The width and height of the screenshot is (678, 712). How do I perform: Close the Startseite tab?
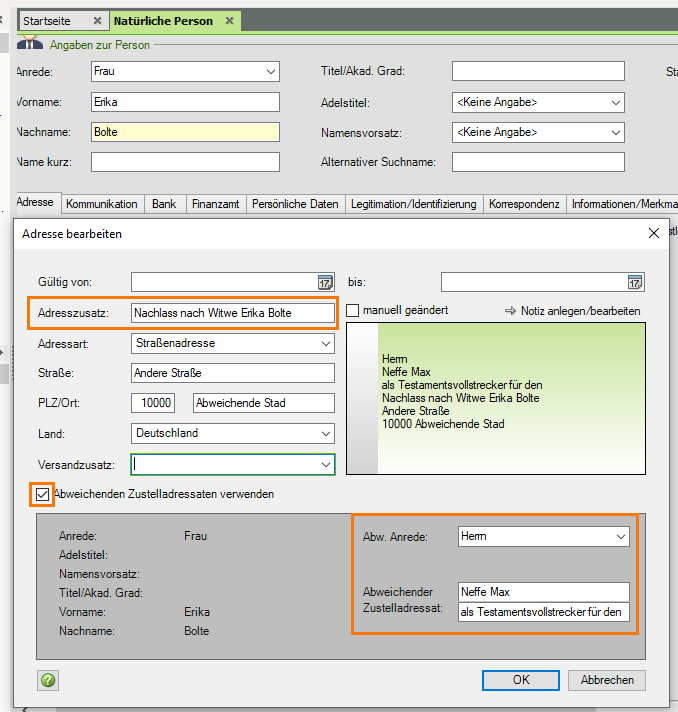(97, 21)
